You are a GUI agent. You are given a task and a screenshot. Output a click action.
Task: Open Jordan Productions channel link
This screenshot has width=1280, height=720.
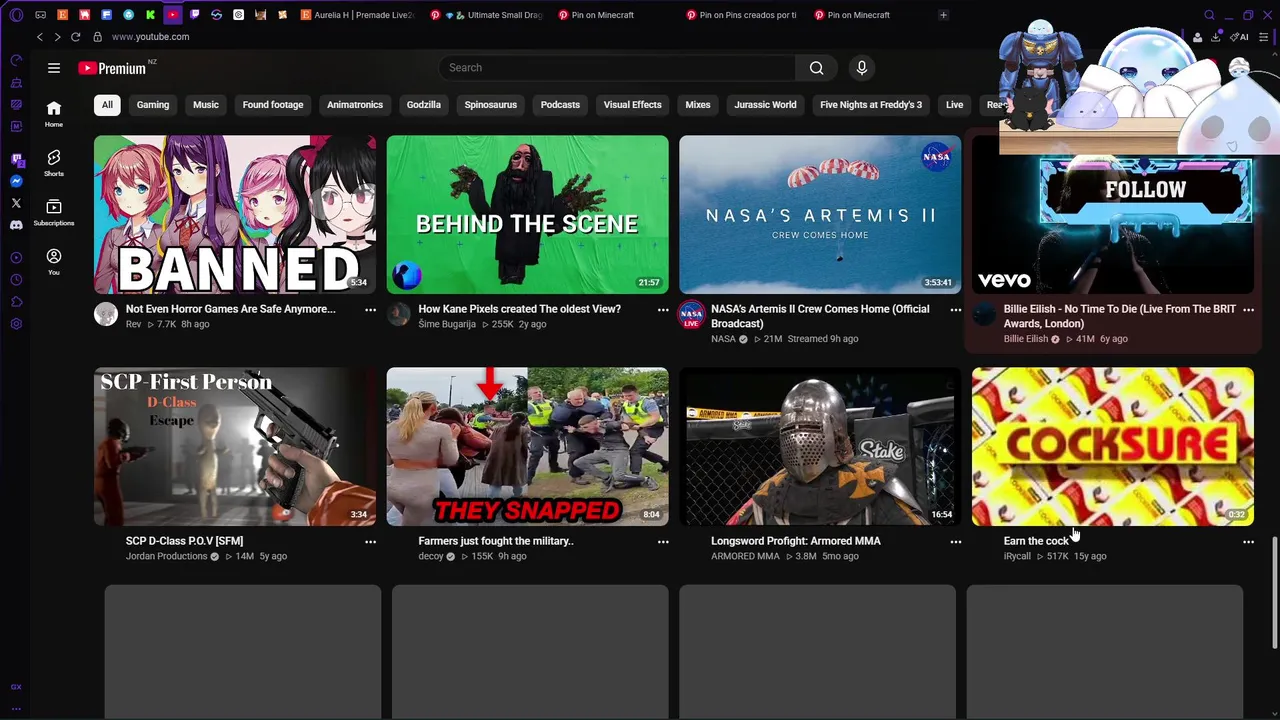click(x=166, y=556)
